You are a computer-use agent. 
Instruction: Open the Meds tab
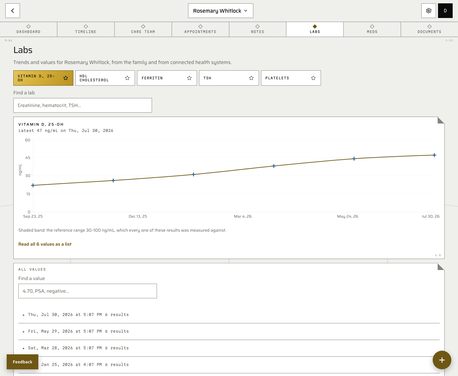(x=372, y=29)
